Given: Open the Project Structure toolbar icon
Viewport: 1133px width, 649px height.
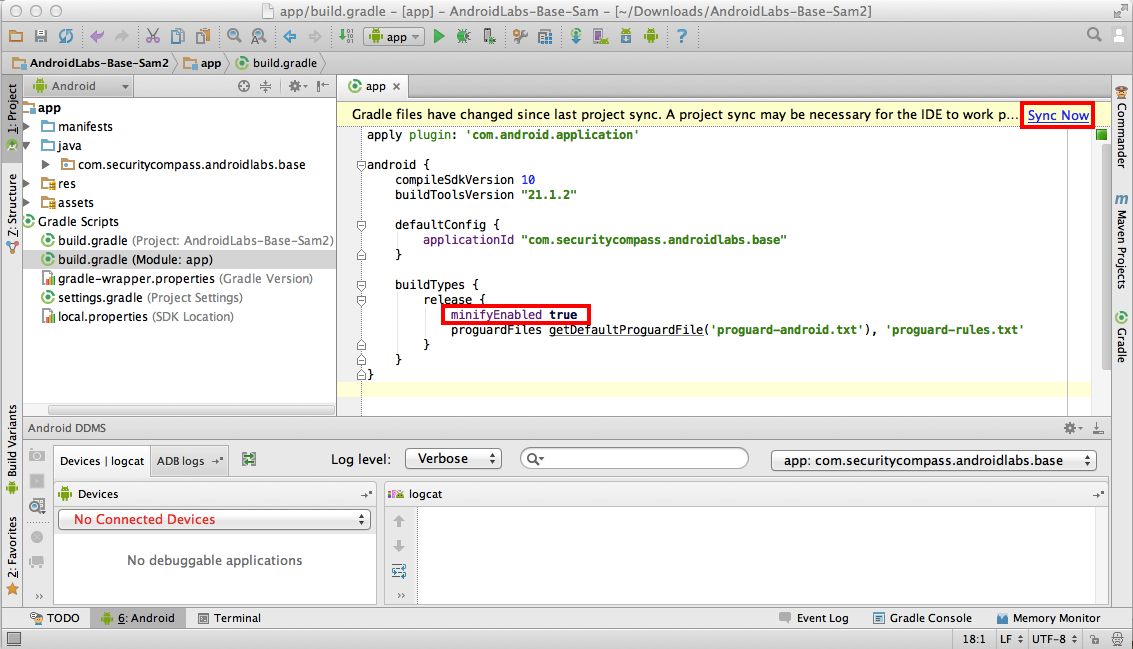Looking at the screenshot, I should pos(543,36).
